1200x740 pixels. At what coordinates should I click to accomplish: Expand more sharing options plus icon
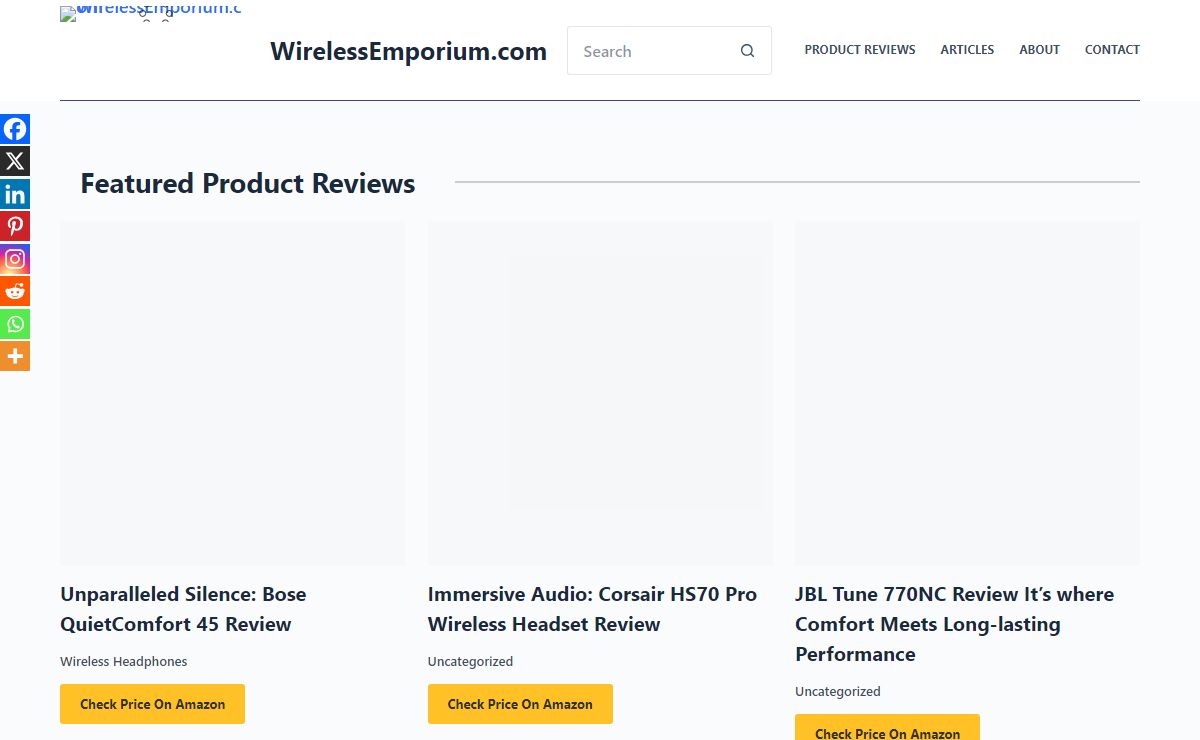tap(15, 356)
